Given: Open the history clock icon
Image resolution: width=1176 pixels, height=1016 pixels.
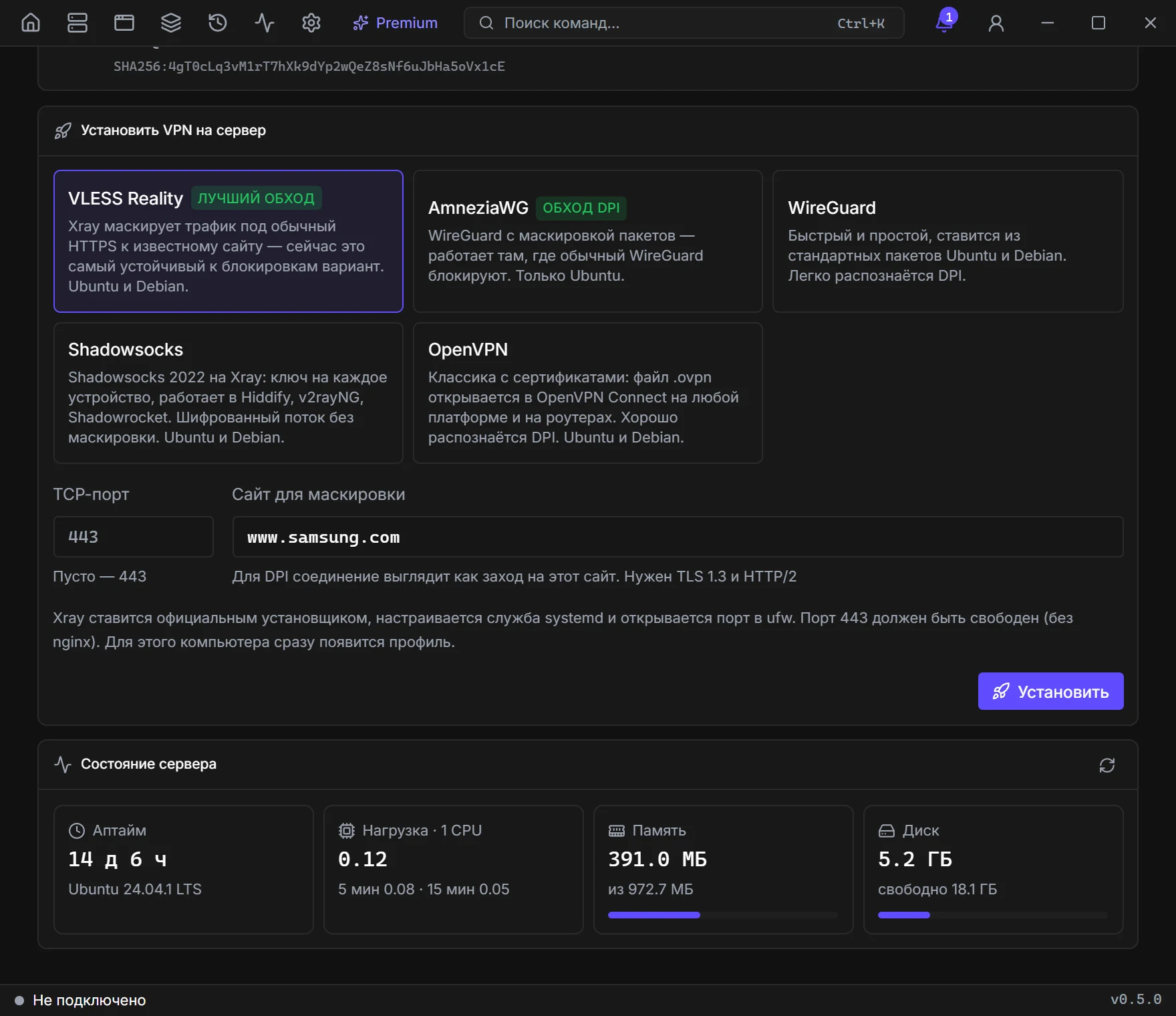Looking at the screenshot, I should point(218,23).
